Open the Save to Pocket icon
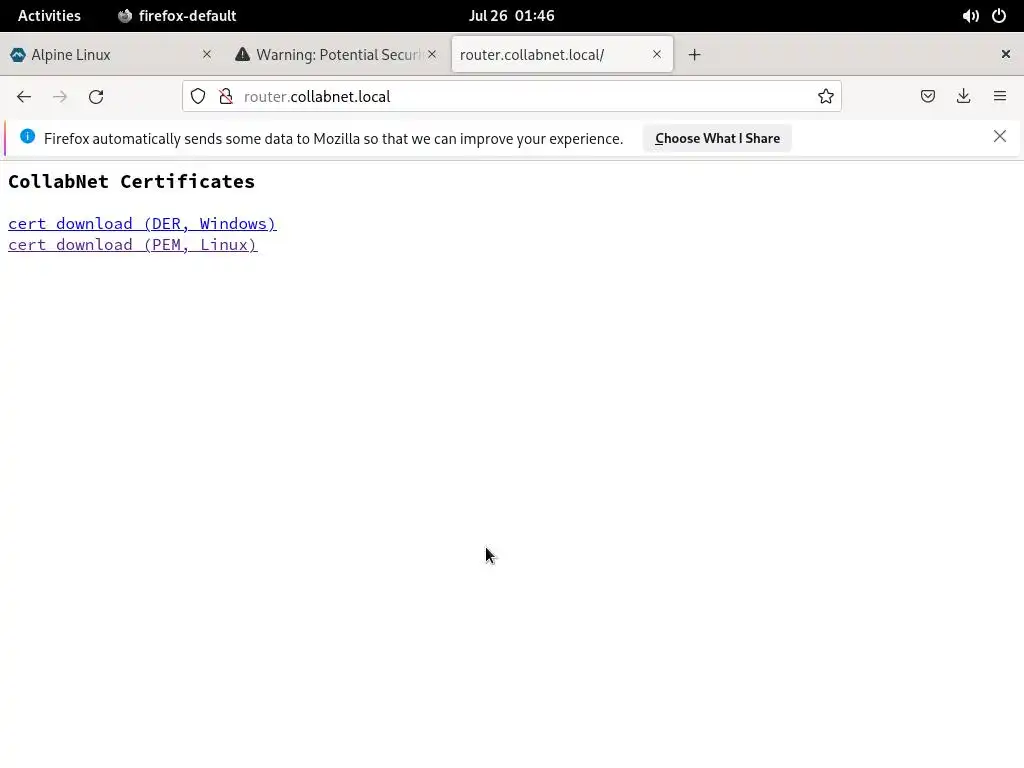This screenshot has width=1024, height=768. click(x=927, y=97)
